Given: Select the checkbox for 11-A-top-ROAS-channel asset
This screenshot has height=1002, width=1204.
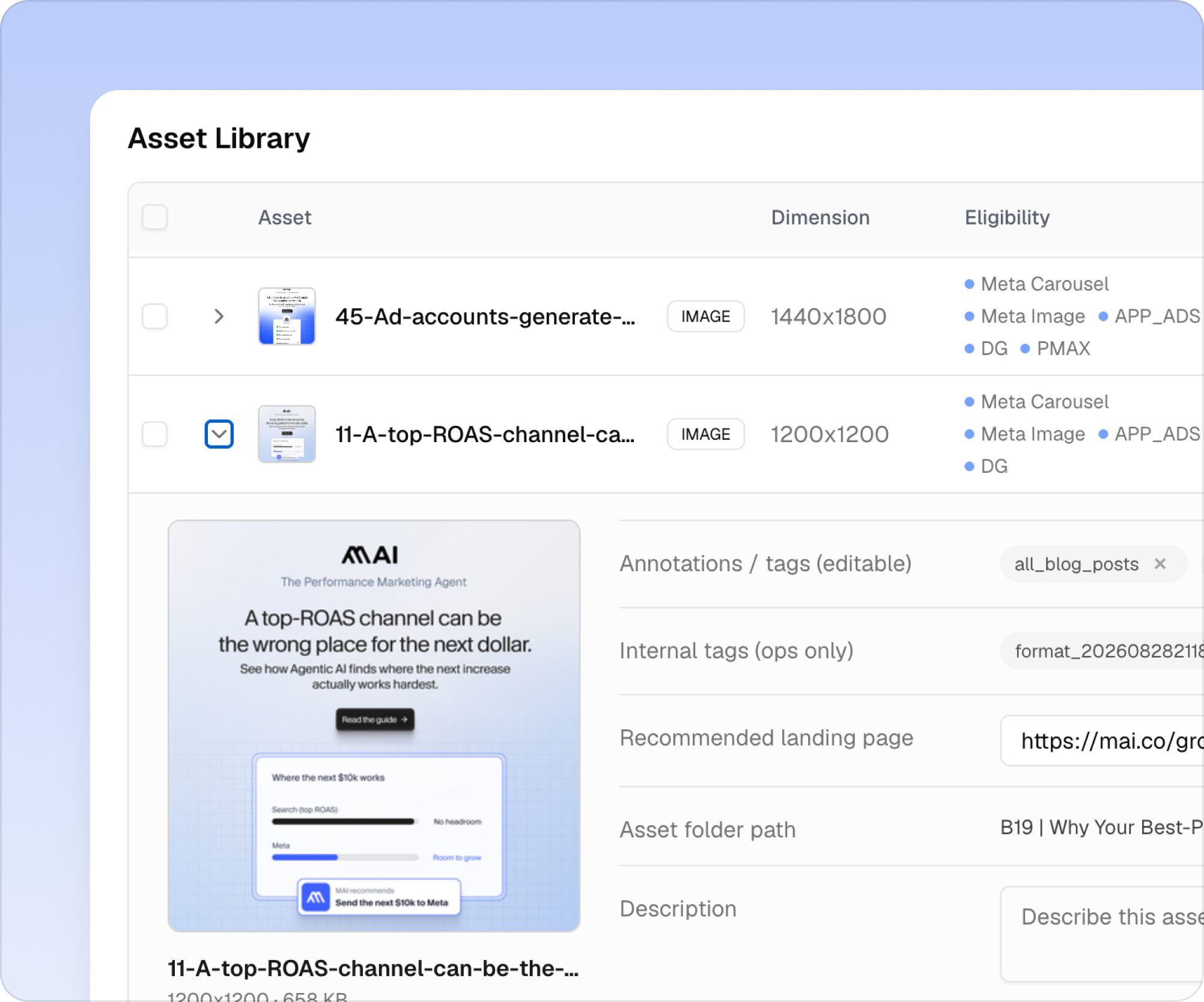Looking at the screenshot, I should click(x=154, y=434).
